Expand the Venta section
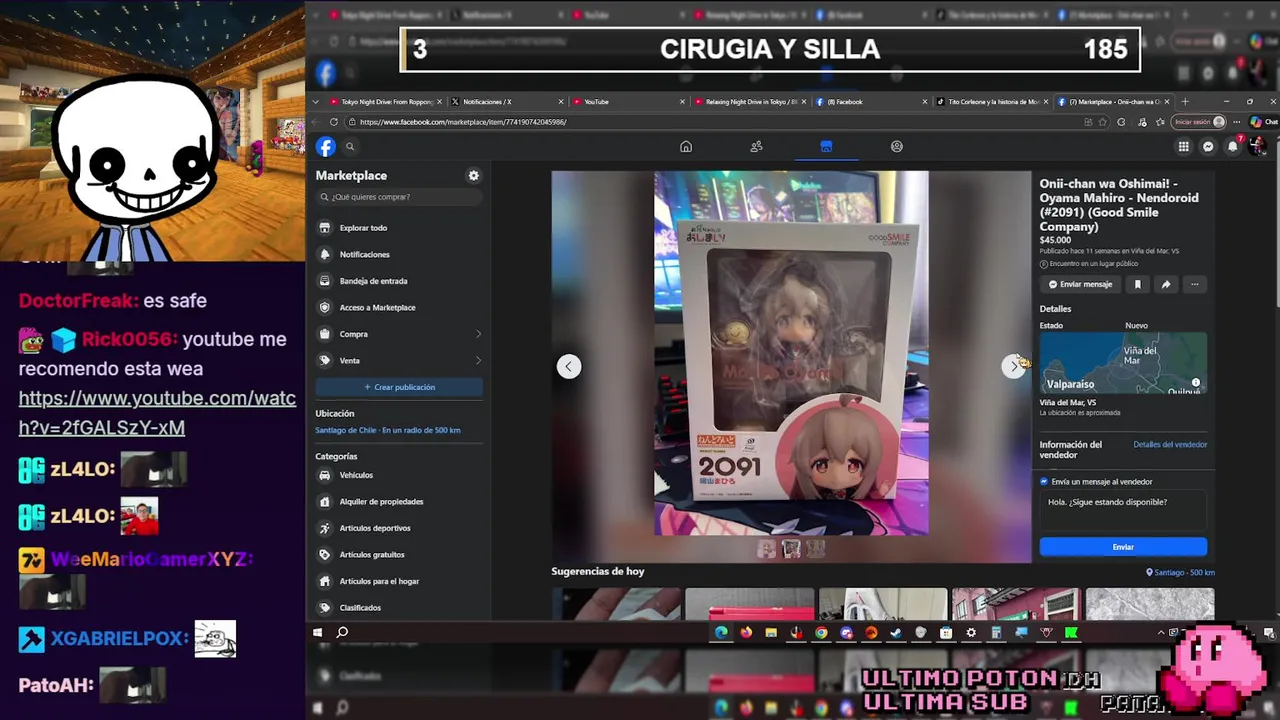 point(399,360)
